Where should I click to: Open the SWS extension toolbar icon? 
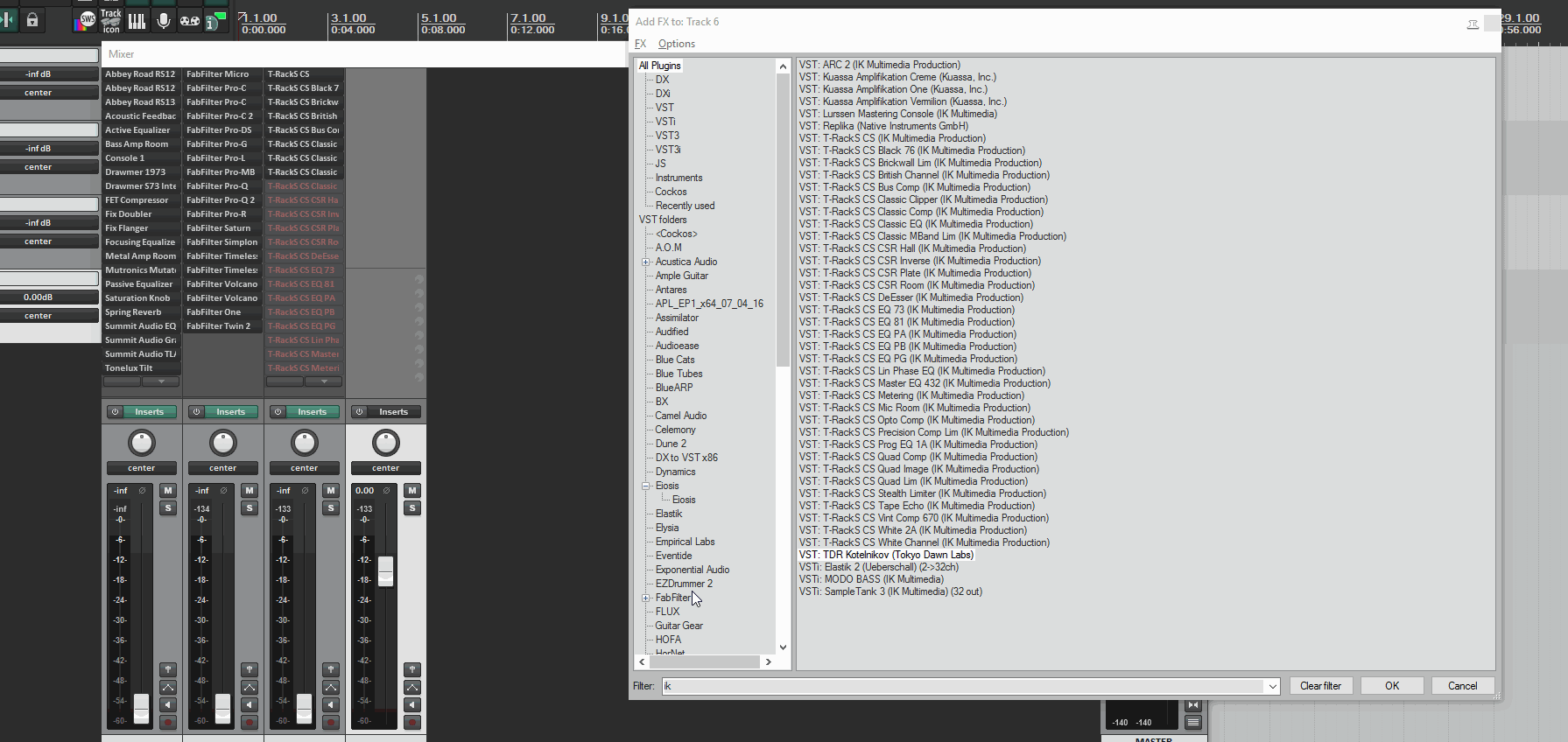click(x=85, y=20)
